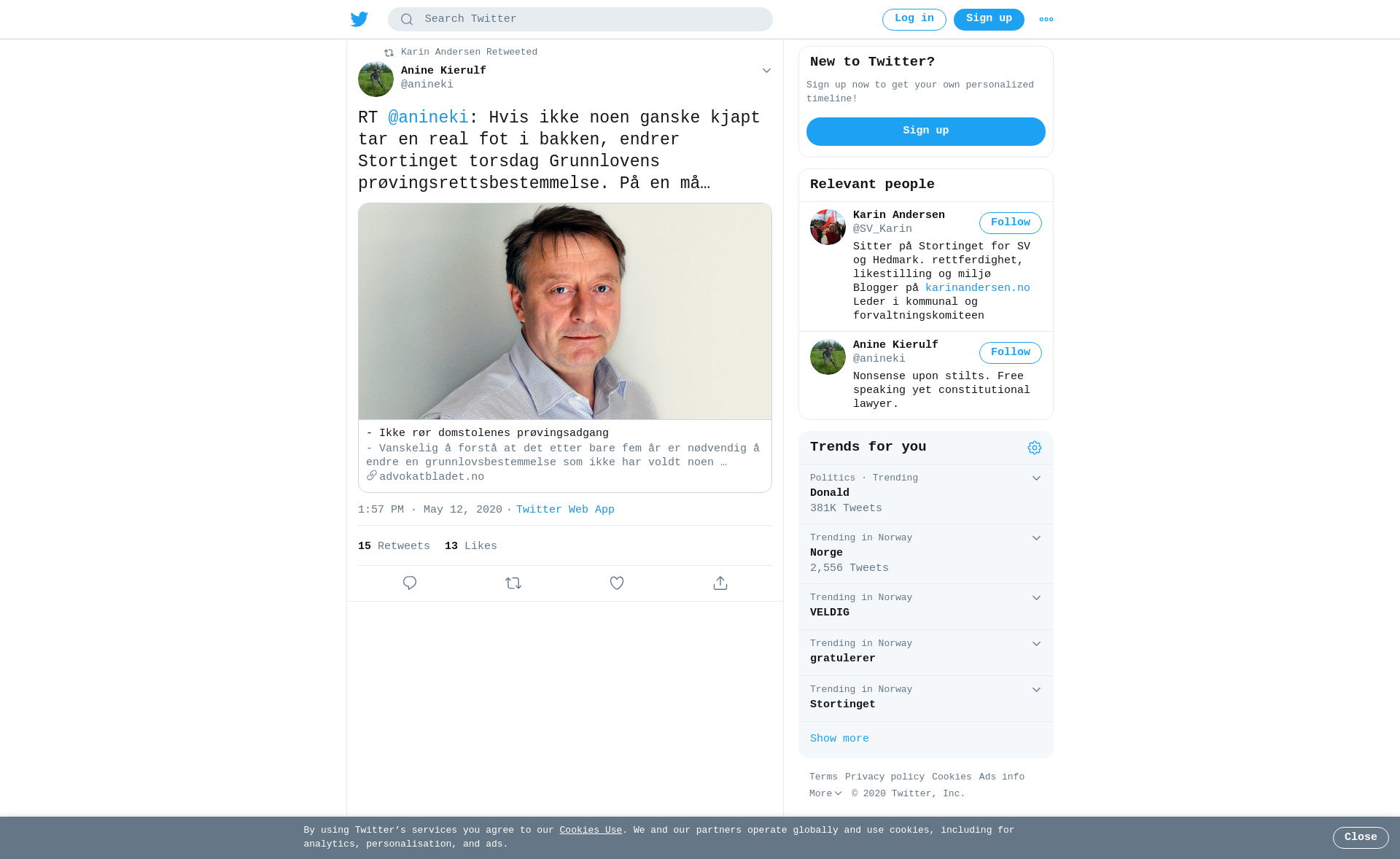Follow Karin Andersen
The height and width of the screenshot is (859, 1400).
pyautogui.click(x=1010, y=223)
